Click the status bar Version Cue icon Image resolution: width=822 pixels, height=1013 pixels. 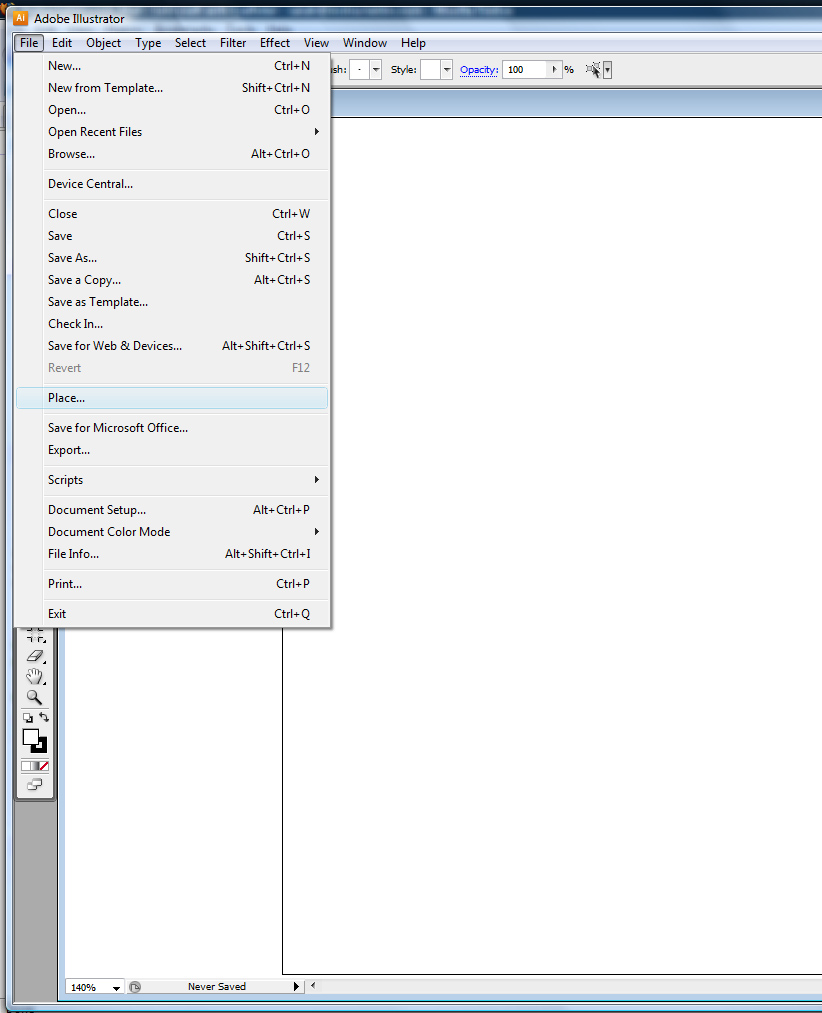(x=135, y=987)
